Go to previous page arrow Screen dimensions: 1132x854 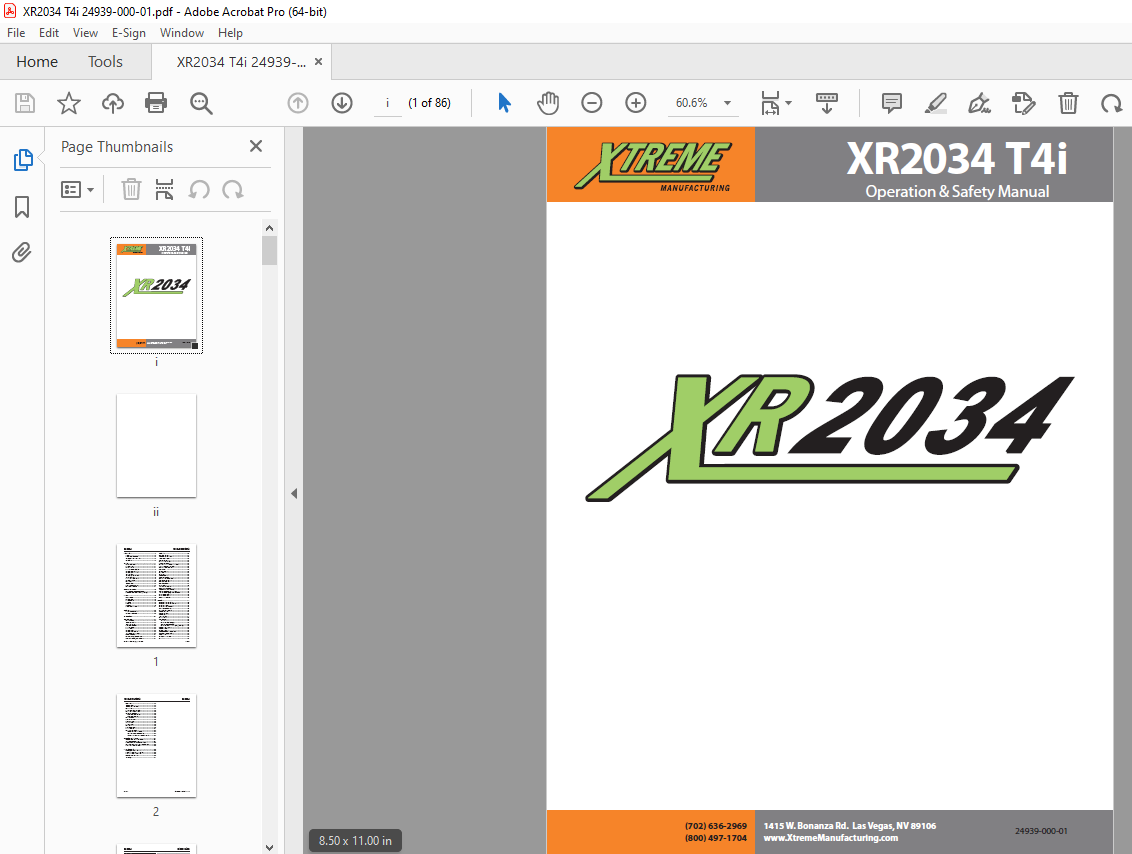[x=297, y=103]
